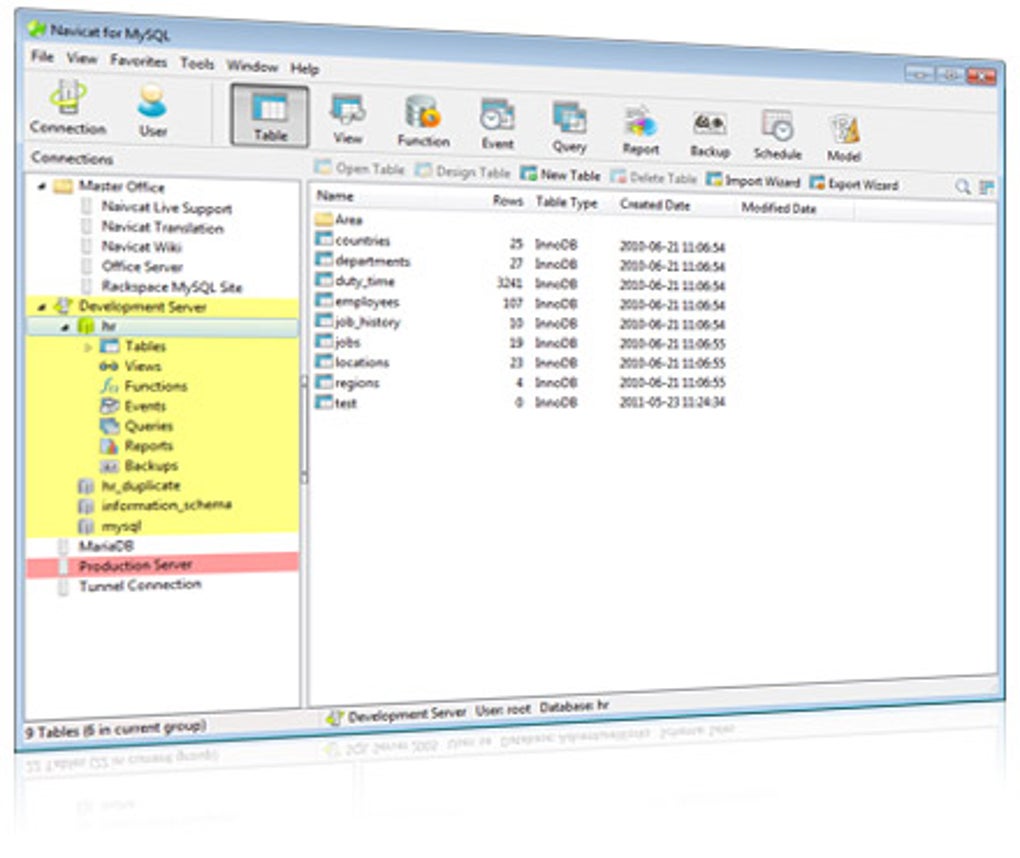Click the Queries node icon in tree
Viewport: 1020px width, 858px height.
click(108, 425)
